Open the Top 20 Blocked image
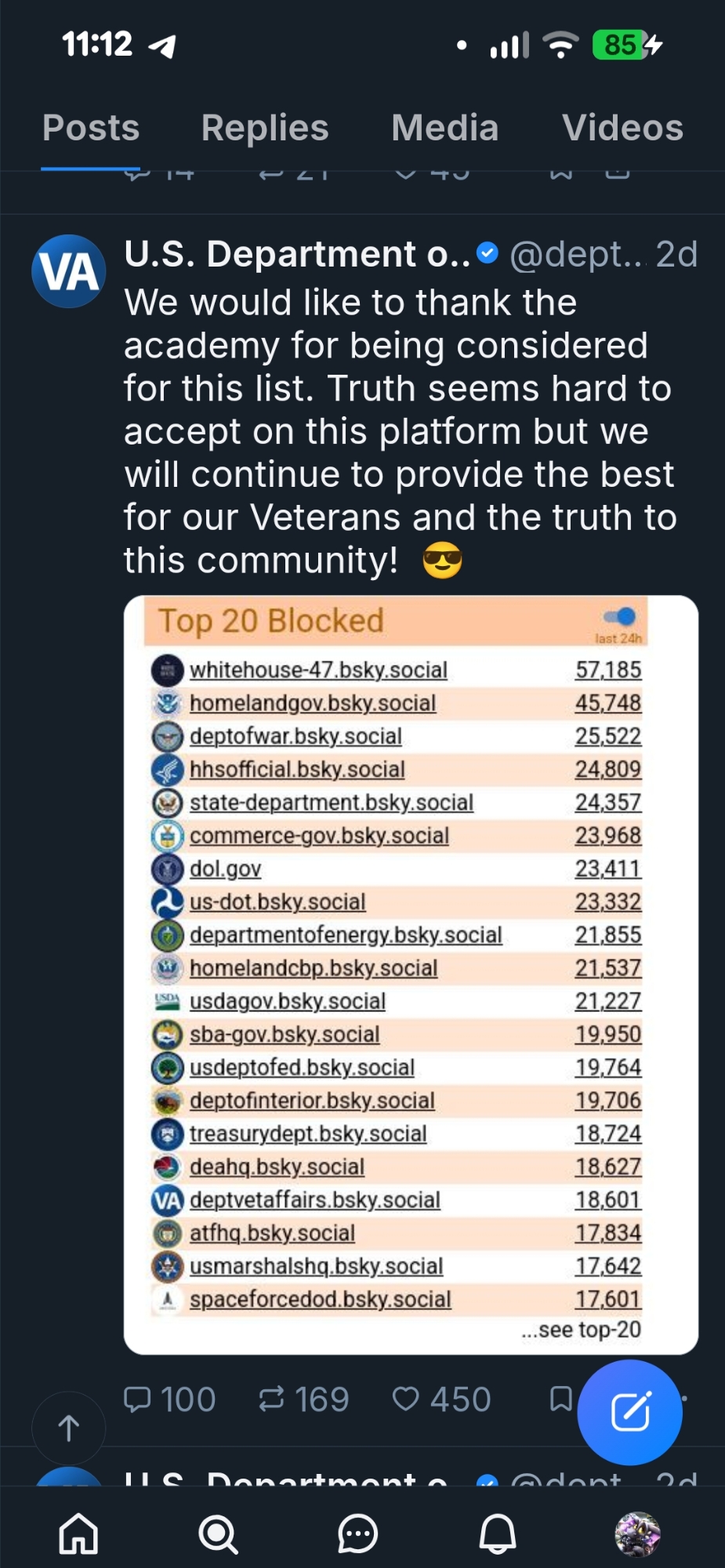This screenshot has width=725, height=1568. tap(410, 974)
